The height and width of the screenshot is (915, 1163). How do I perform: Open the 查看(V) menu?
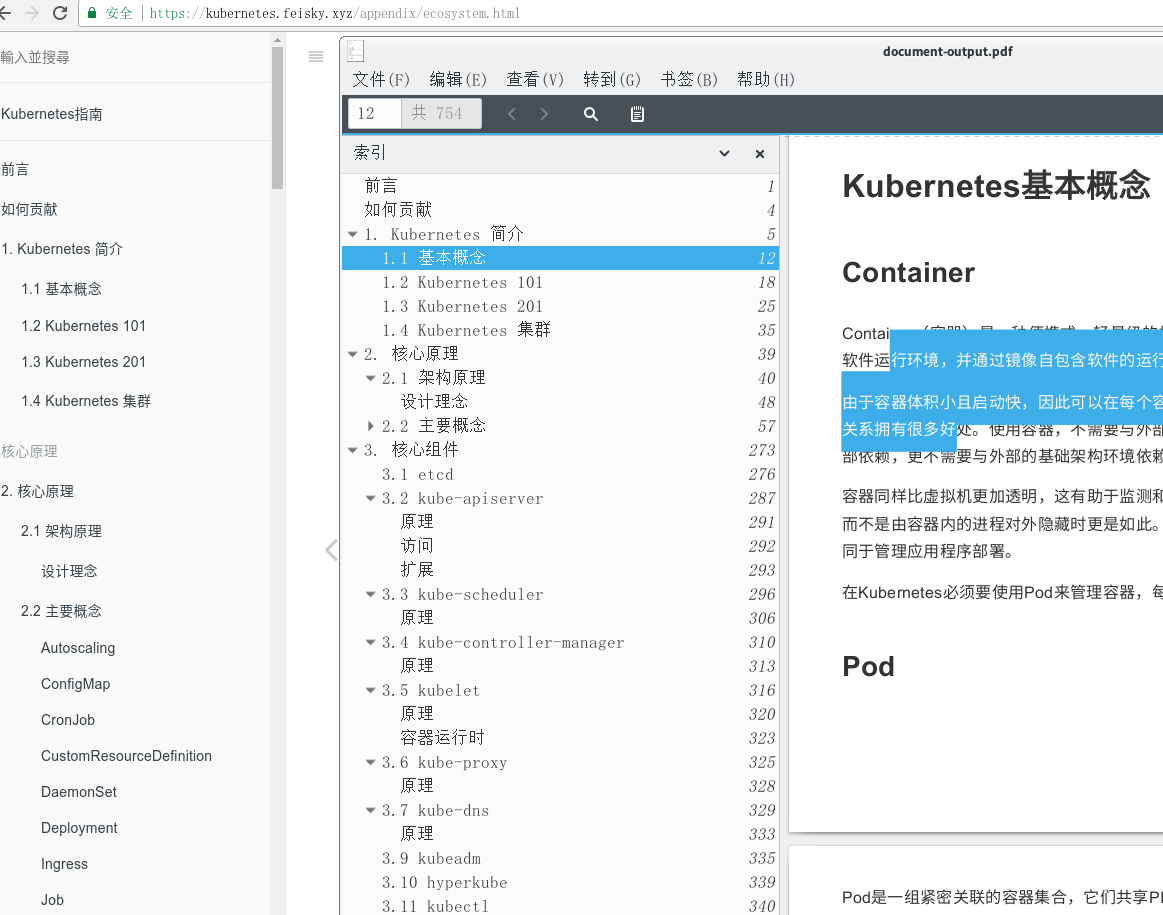535,79
